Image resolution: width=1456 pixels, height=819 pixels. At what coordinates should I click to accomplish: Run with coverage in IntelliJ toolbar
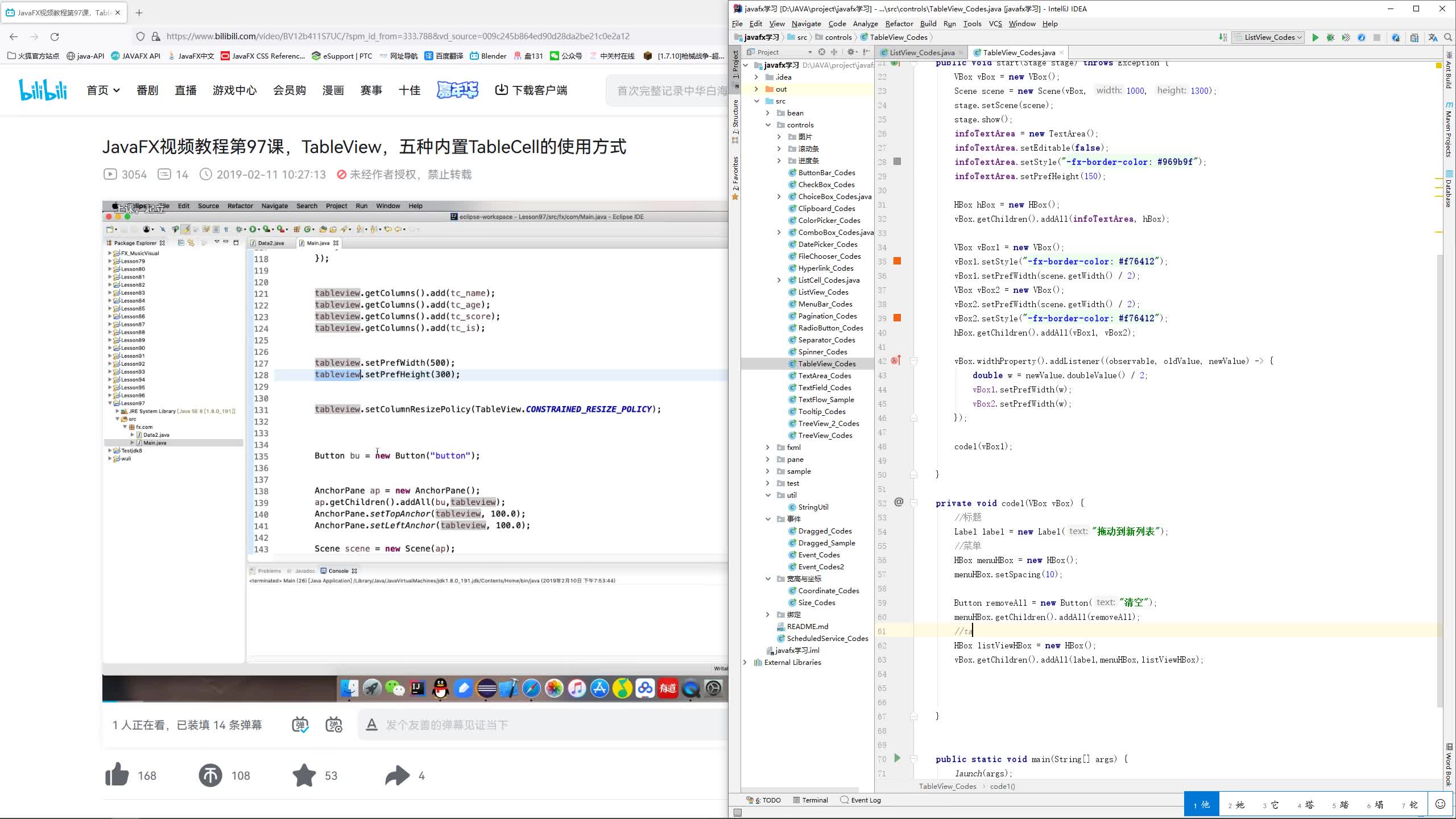1346,37
